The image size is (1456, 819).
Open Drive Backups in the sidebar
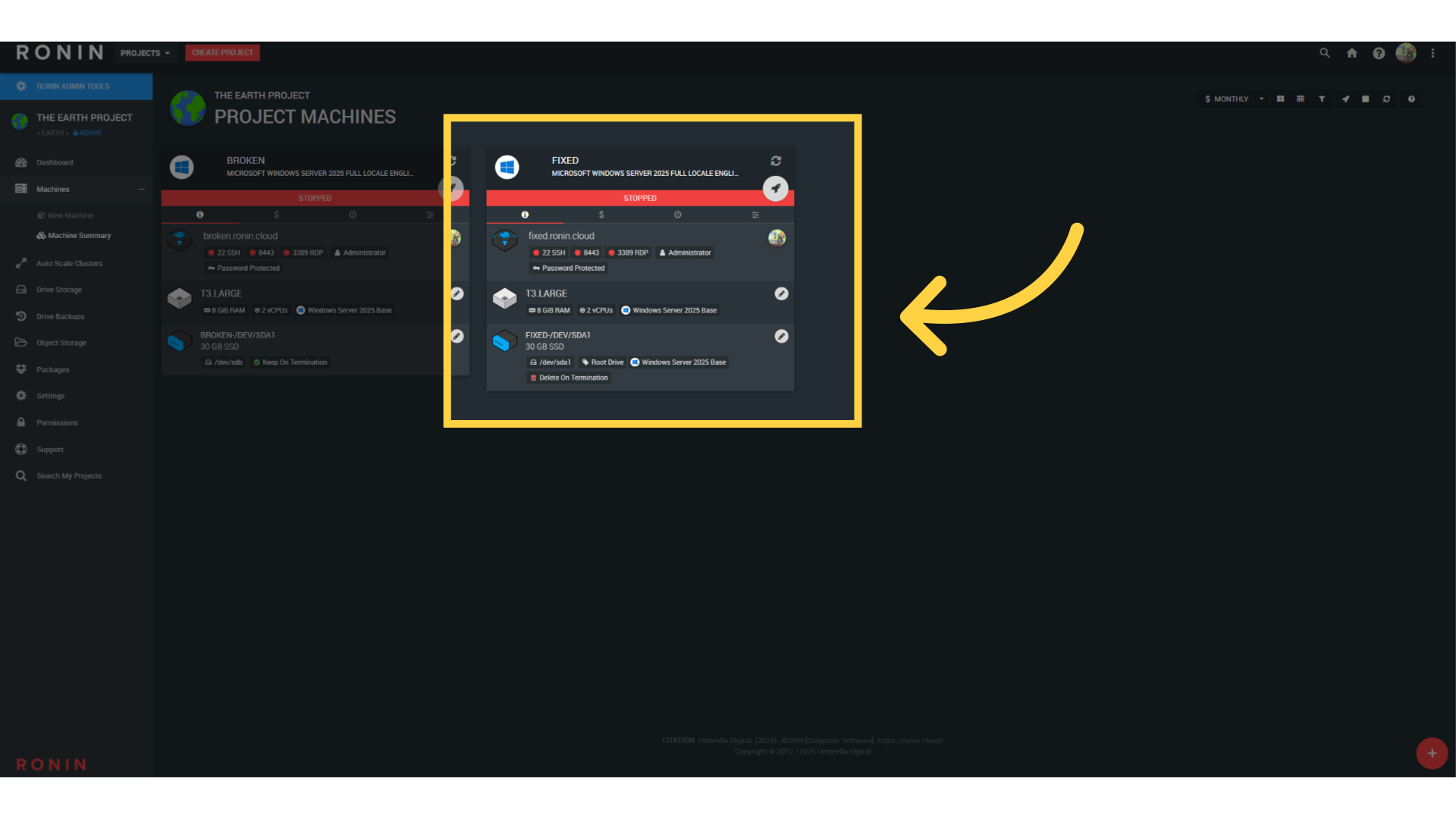61,316
